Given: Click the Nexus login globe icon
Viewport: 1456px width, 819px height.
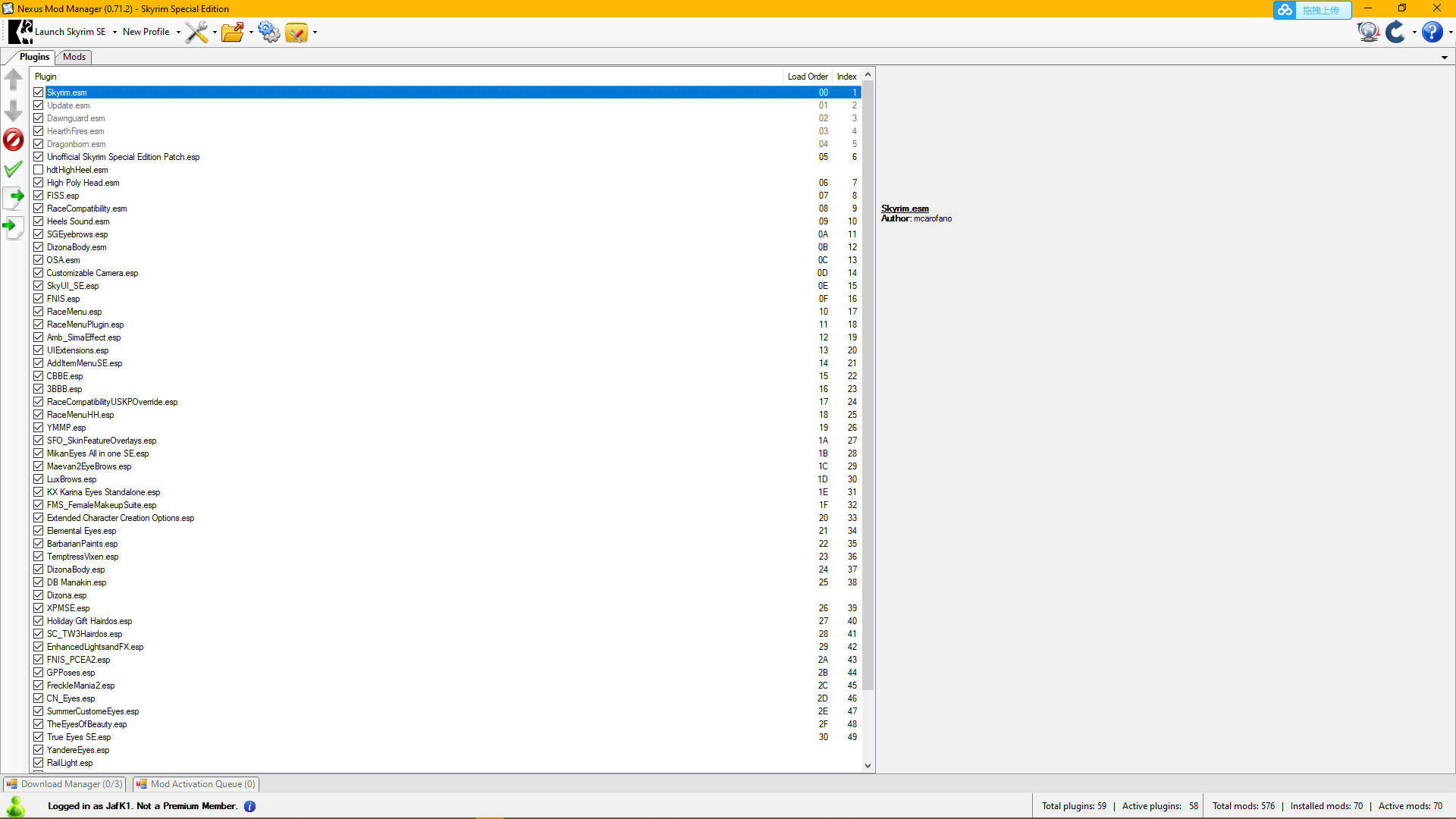Looking at the screenshot, I should click(1368, 32).
